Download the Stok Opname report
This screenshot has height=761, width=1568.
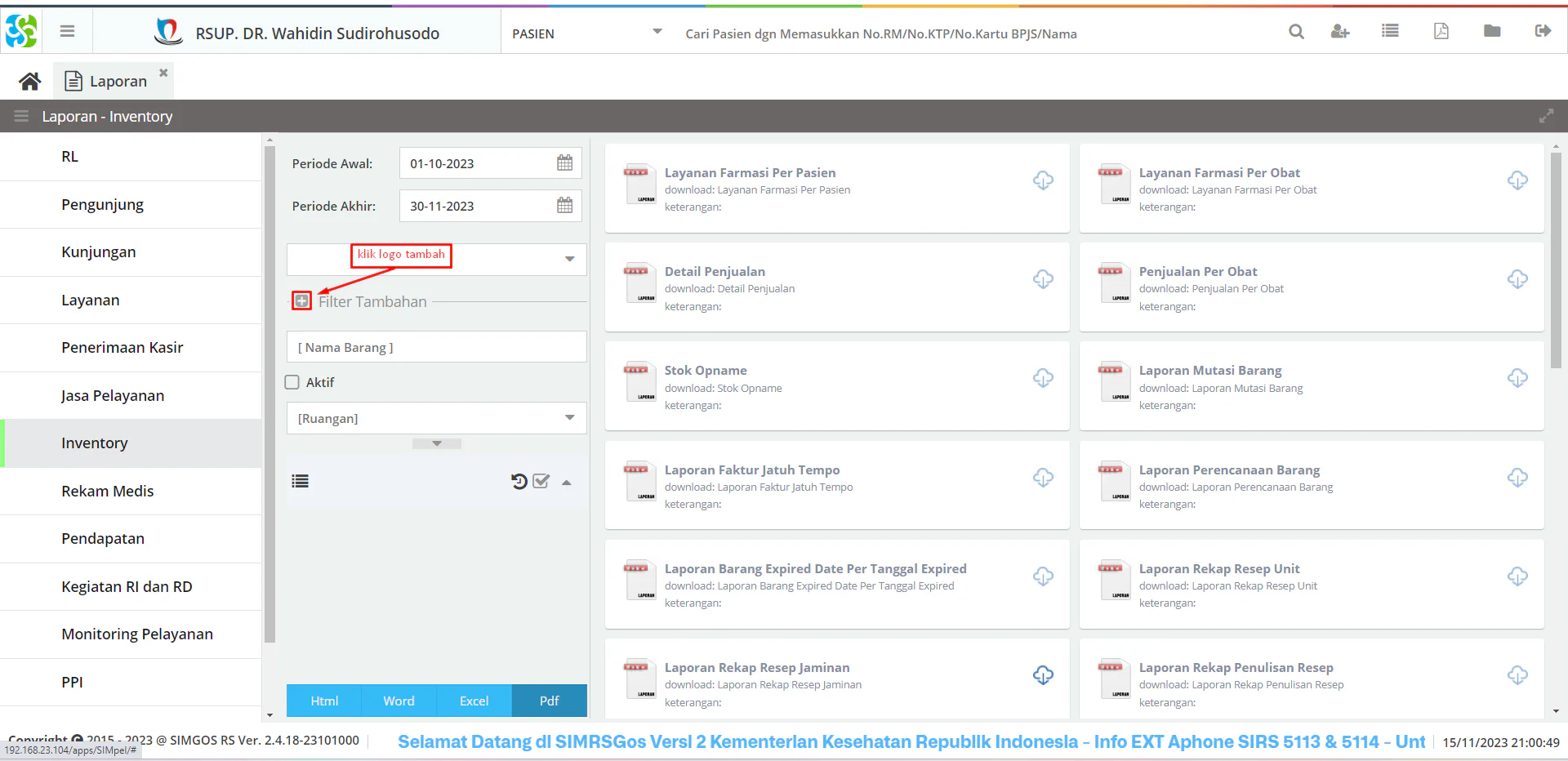[1043, 378]
